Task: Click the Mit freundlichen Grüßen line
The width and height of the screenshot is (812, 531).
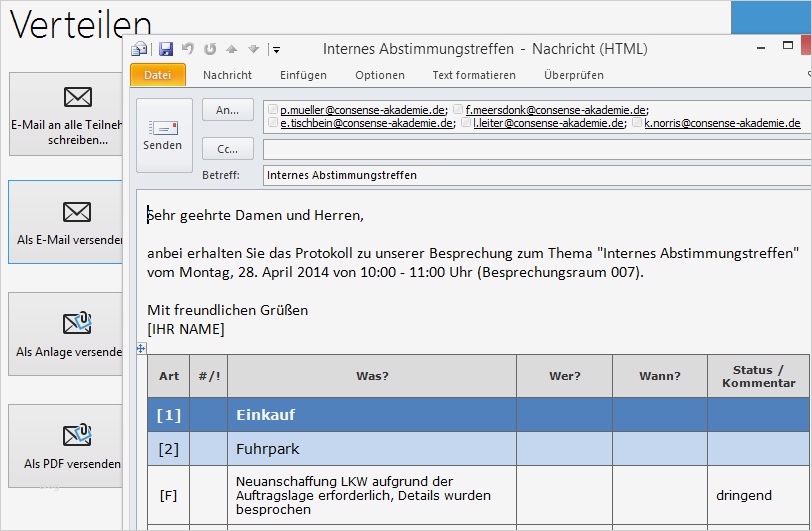Action: [227, 310]
